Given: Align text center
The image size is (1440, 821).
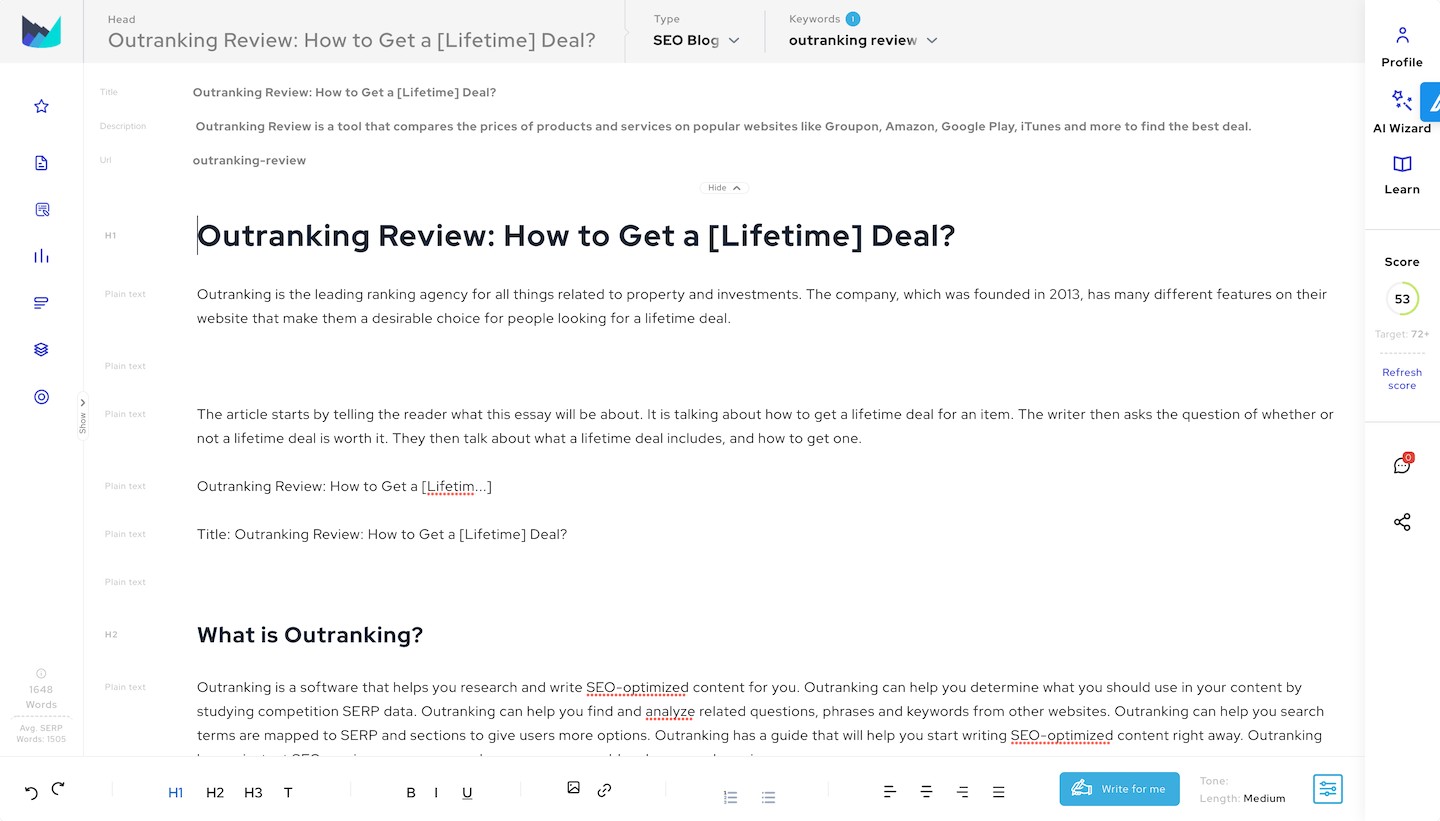Looking at the screenshot, I should click(x=926, y=792).
